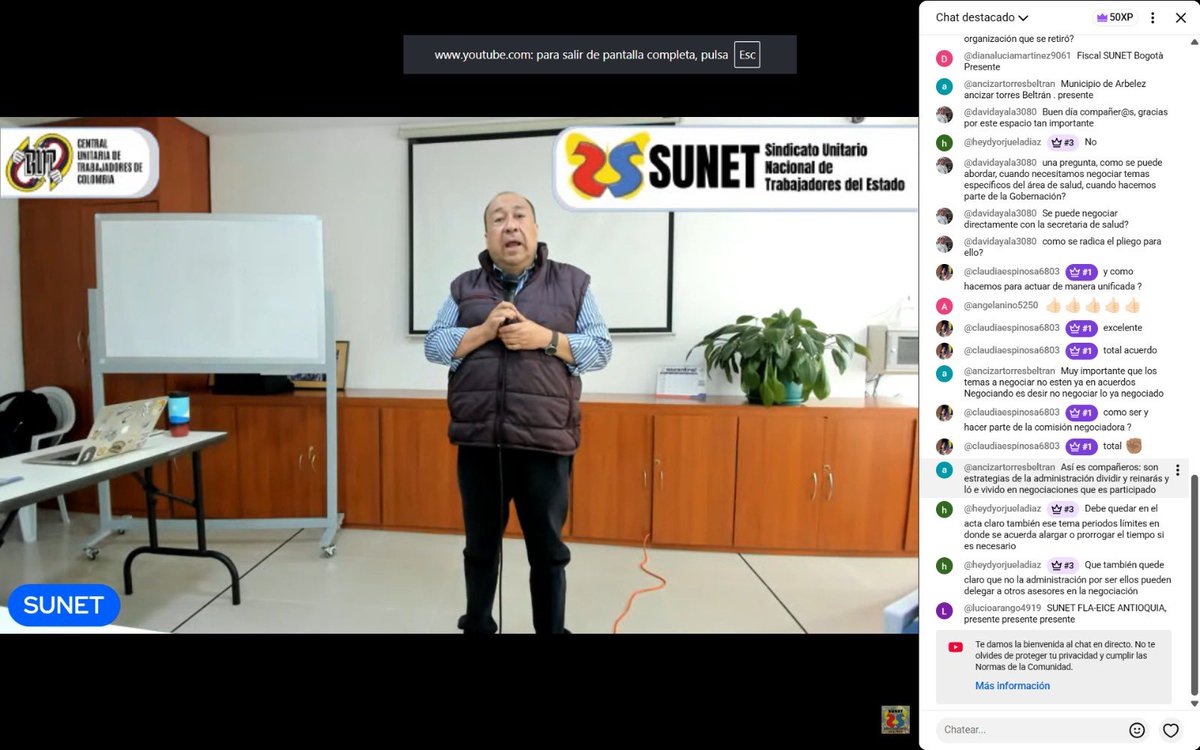The width and height of the screenshot is (1200, 750).
Task: Click the CUT Colombia logo overlay in the video
Action: click(80, 161)
